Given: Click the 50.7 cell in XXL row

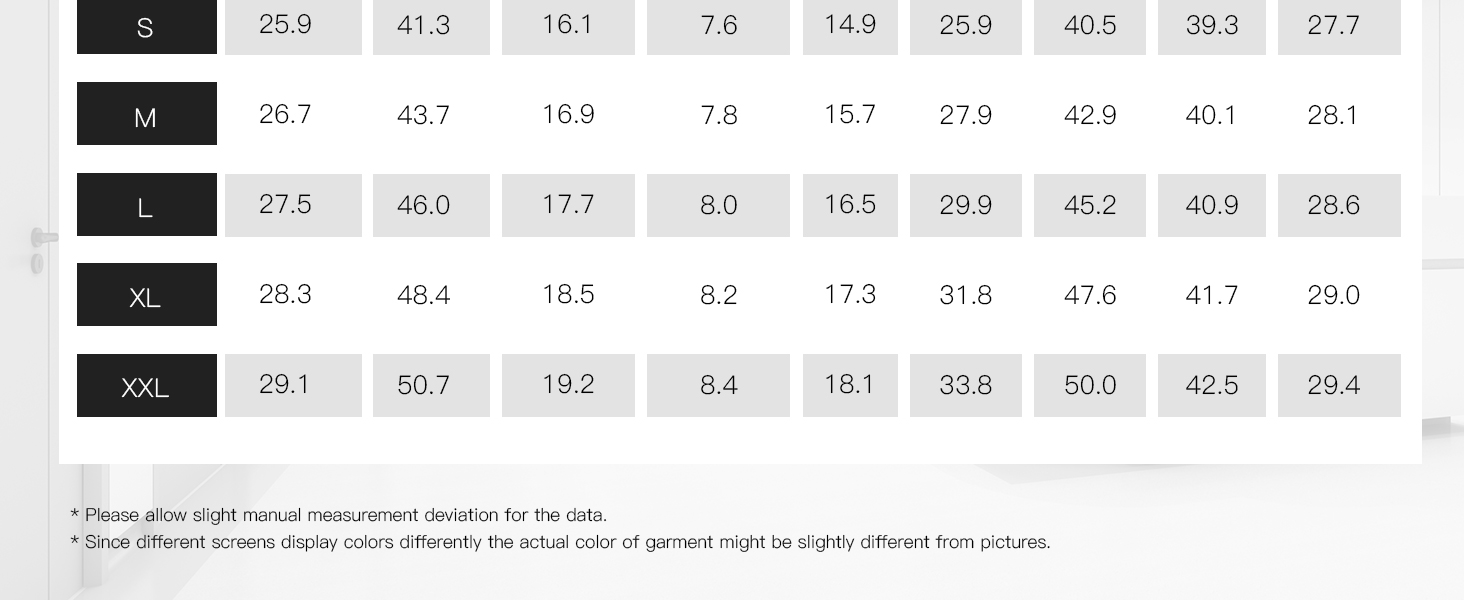Looking at the screenshot, I should (x=424, y=385).
